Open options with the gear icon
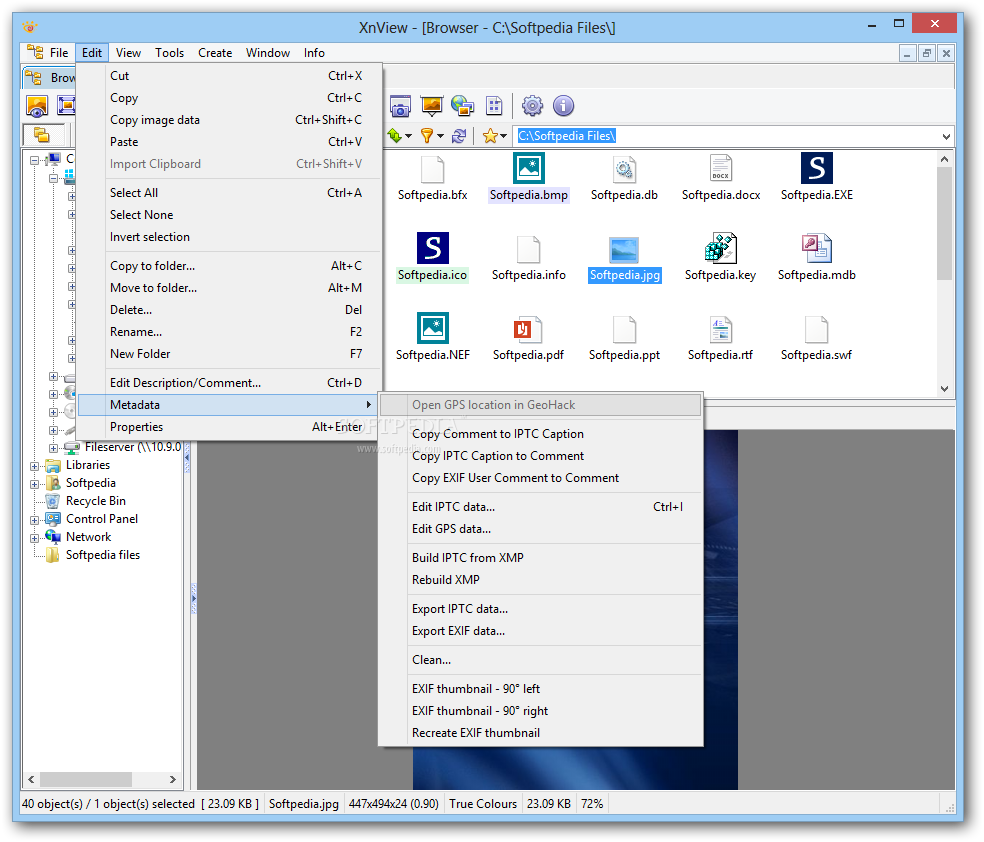The width and height of the screenshot is (984, 842). pyautogui.click(x=532, y=106)
